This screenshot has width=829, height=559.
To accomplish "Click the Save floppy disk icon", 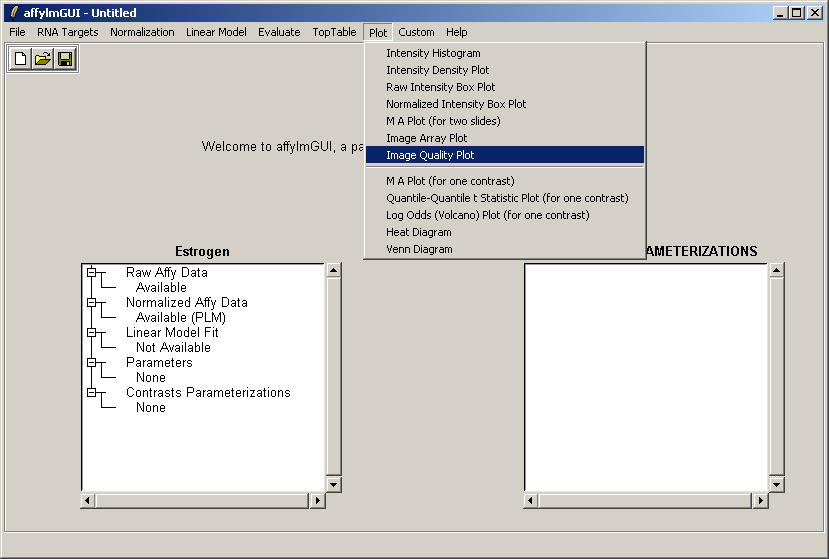I will [x=65, y=59].
